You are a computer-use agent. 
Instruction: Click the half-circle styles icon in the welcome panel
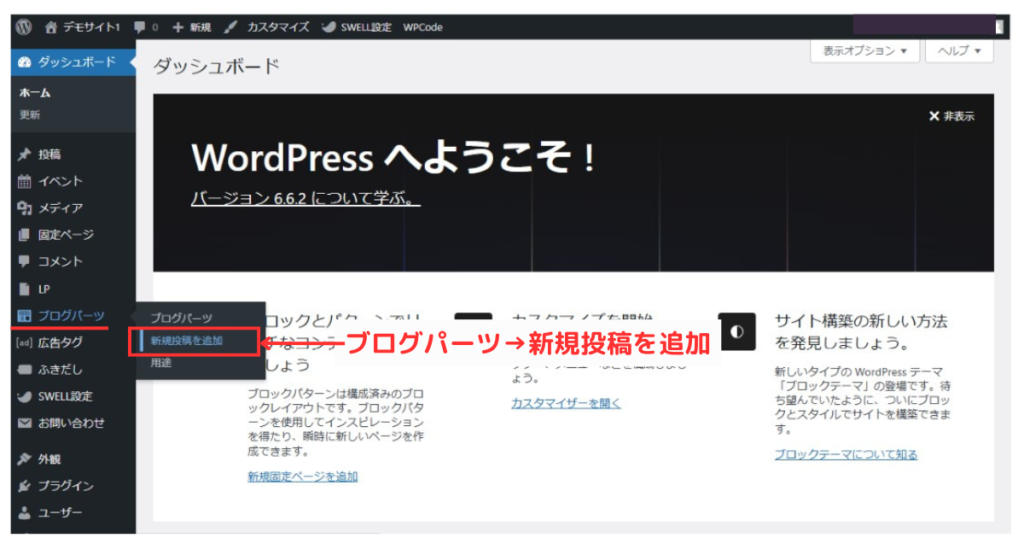pos(737,331)
